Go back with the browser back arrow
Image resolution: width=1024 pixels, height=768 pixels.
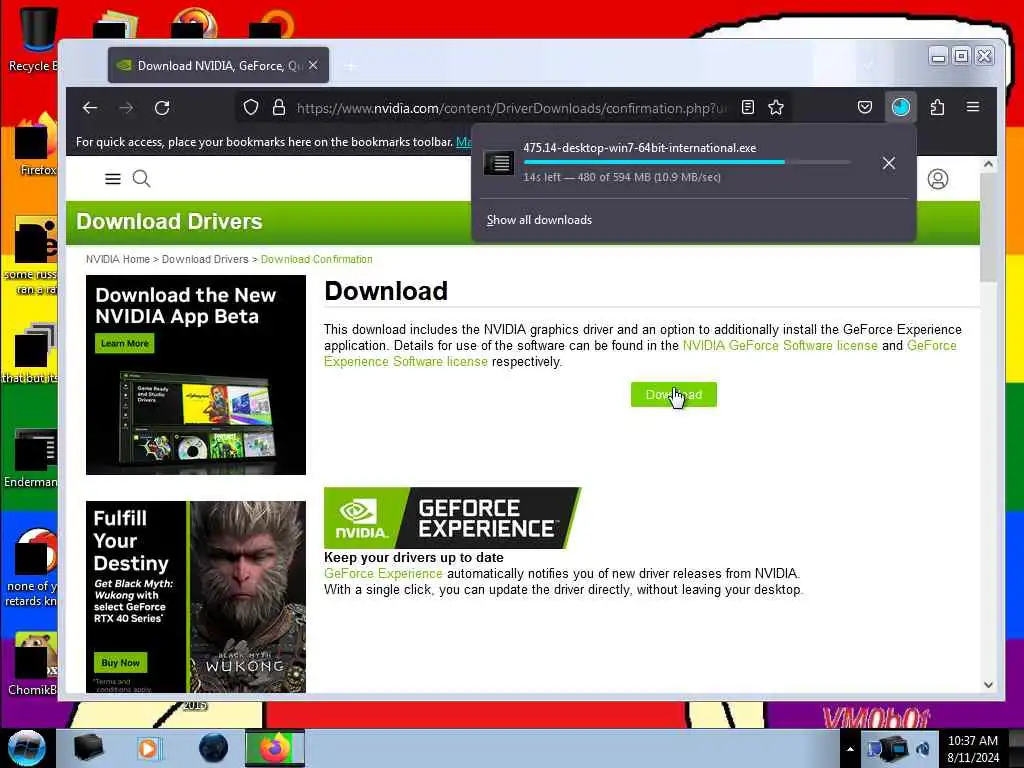point(90,108)
